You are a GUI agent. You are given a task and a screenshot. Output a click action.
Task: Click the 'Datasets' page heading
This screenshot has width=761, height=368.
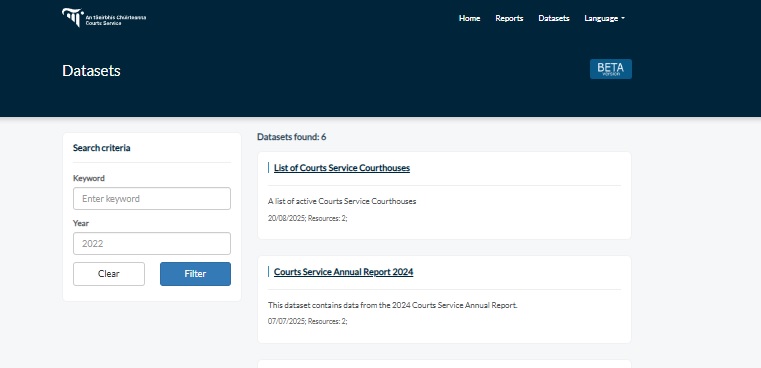(91, 71)
